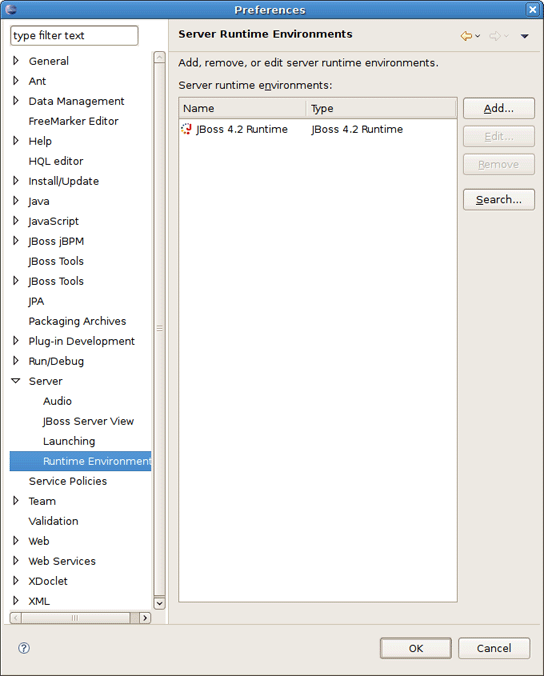Screen dimensions: 544x676
Task: Expand the Team tree node
Action: coord(16,501)
